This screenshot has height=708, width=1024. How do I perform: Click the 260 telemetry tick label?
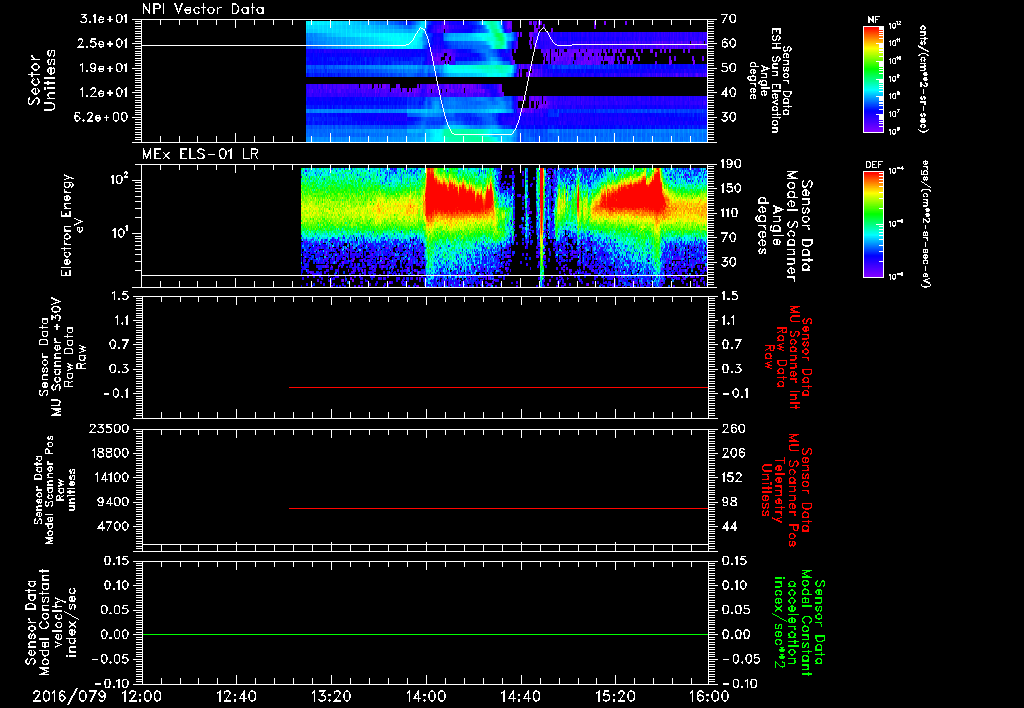point(732,428)
